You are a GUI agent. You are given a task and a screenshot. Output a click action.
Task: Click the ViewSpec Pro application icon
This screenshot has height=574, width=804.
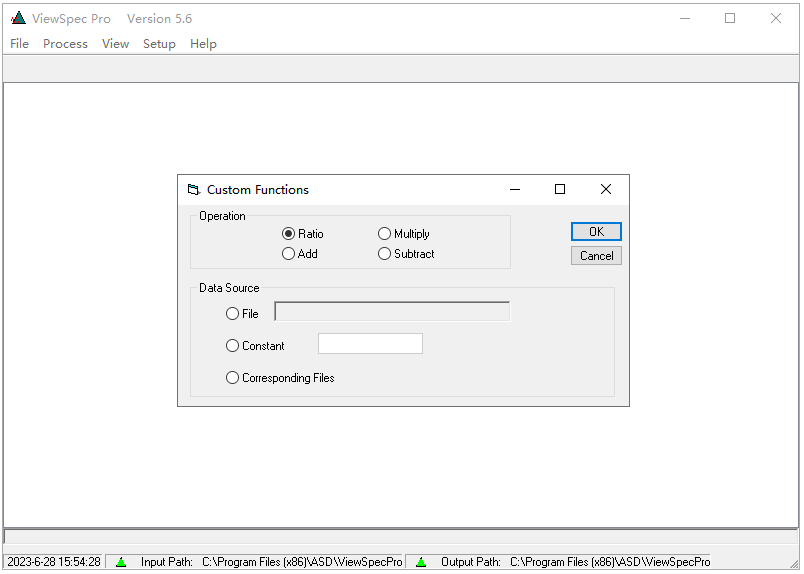click(18, 18)
